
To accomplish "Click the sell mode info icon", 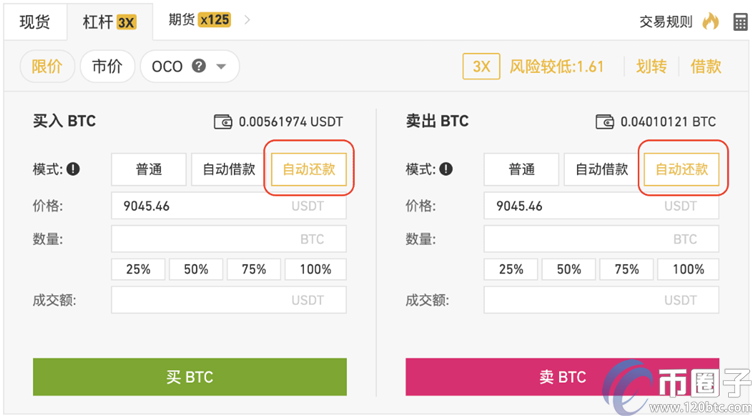I will point(445,170).
